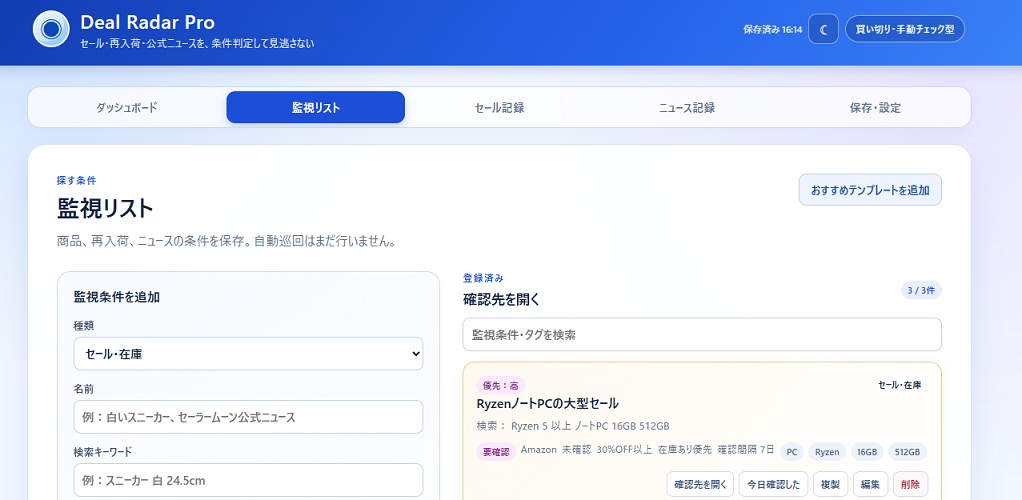
Task: Open the ダッシュボード tab
Action: tap(126, 108)
